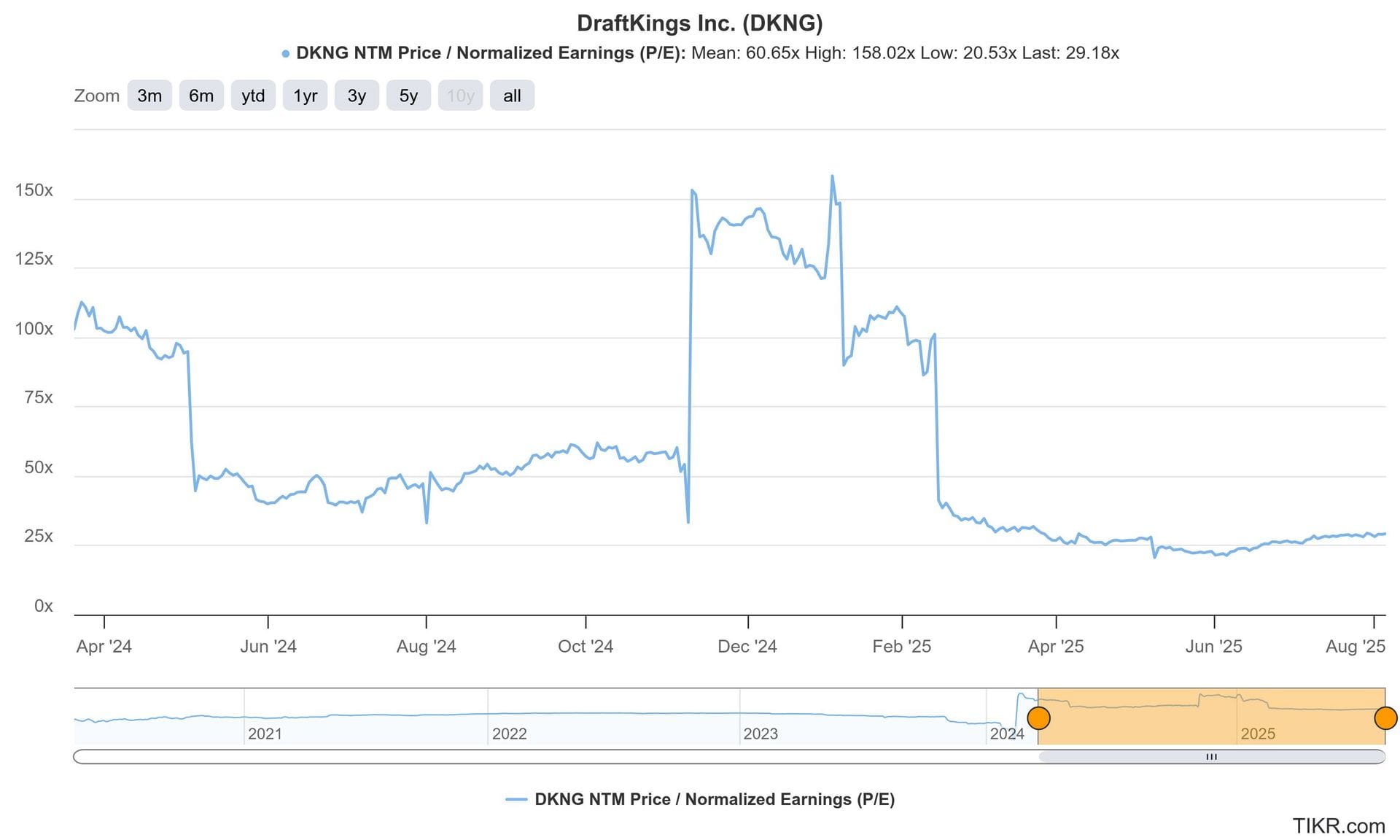Click the blue legend dot in header
The width and height of the screenshot is (1400, 840).
click(x=286, y=53)
